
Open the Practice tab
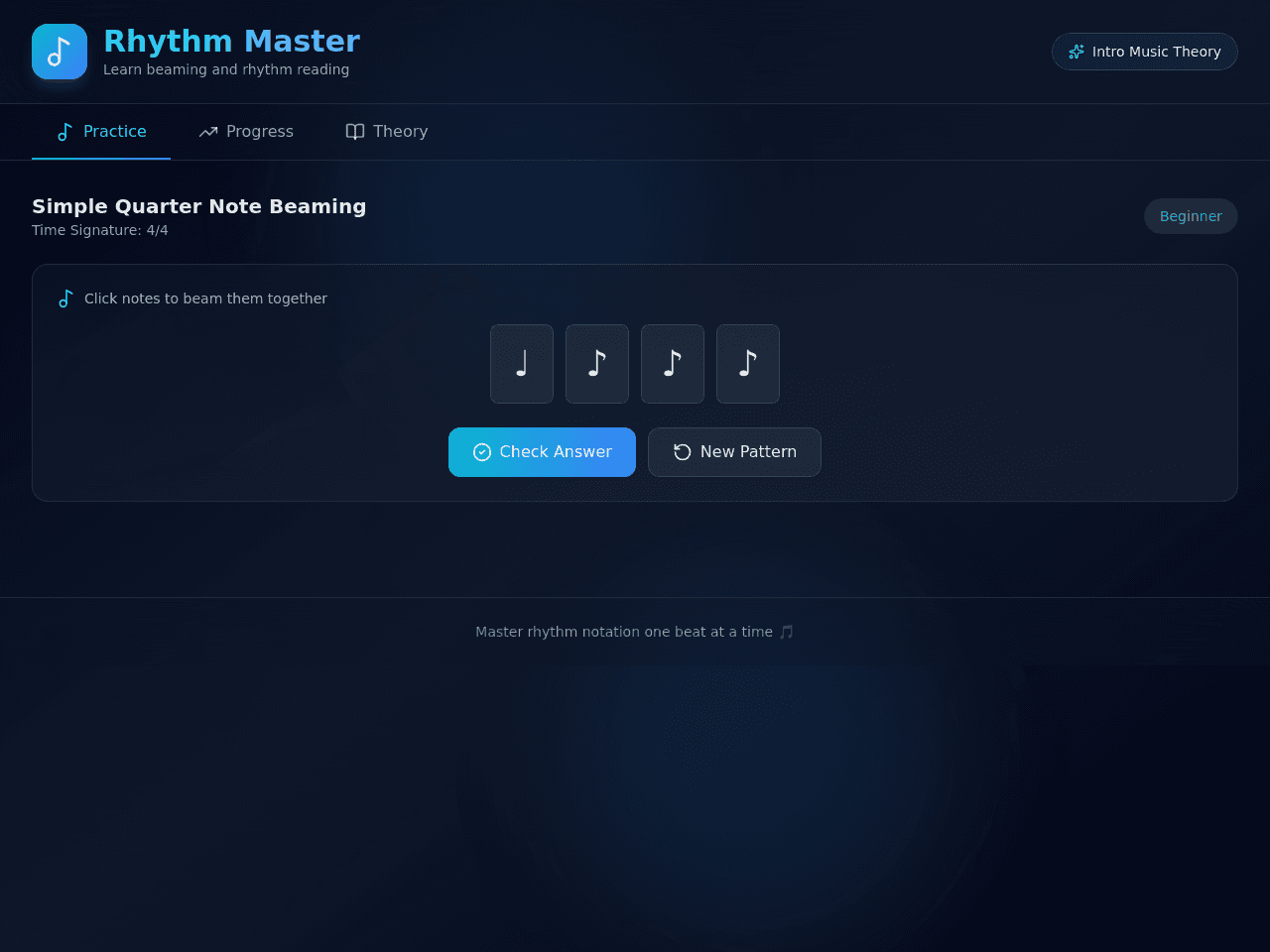(101, 132)
